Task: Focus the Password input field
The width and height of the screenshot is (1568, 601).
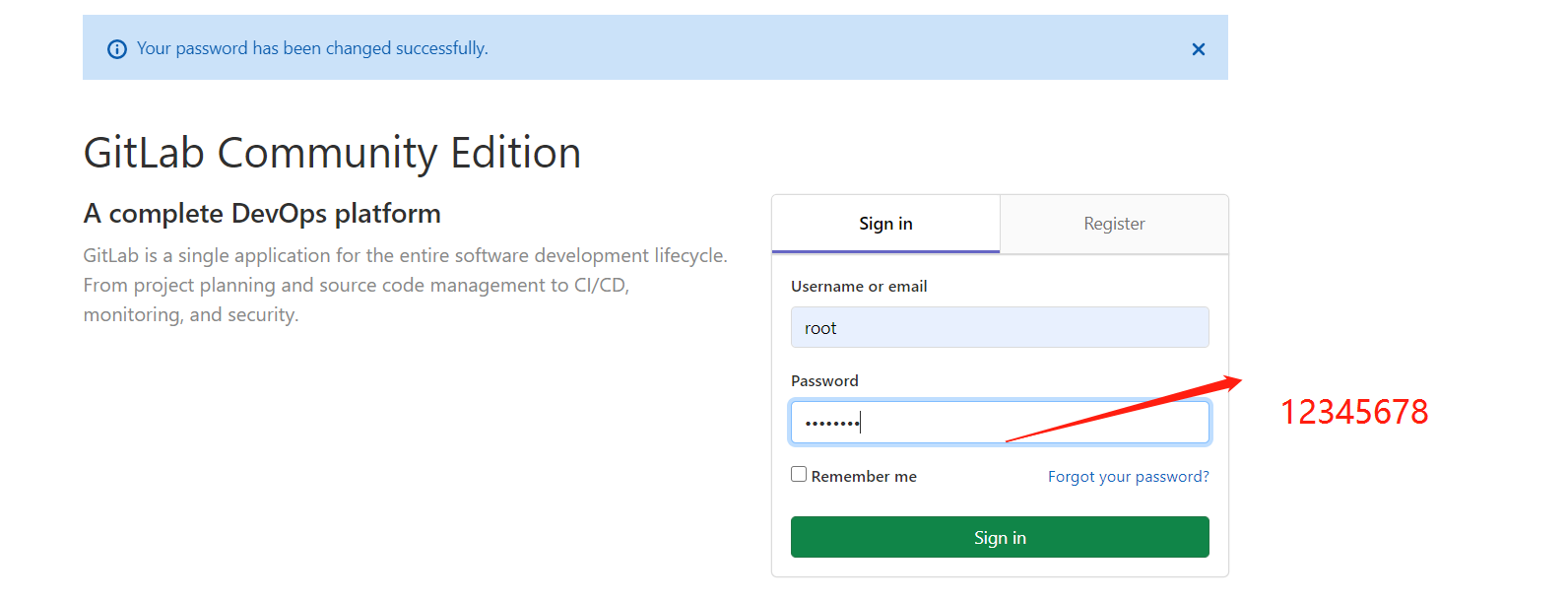Action: click(x=1000, y=423)
